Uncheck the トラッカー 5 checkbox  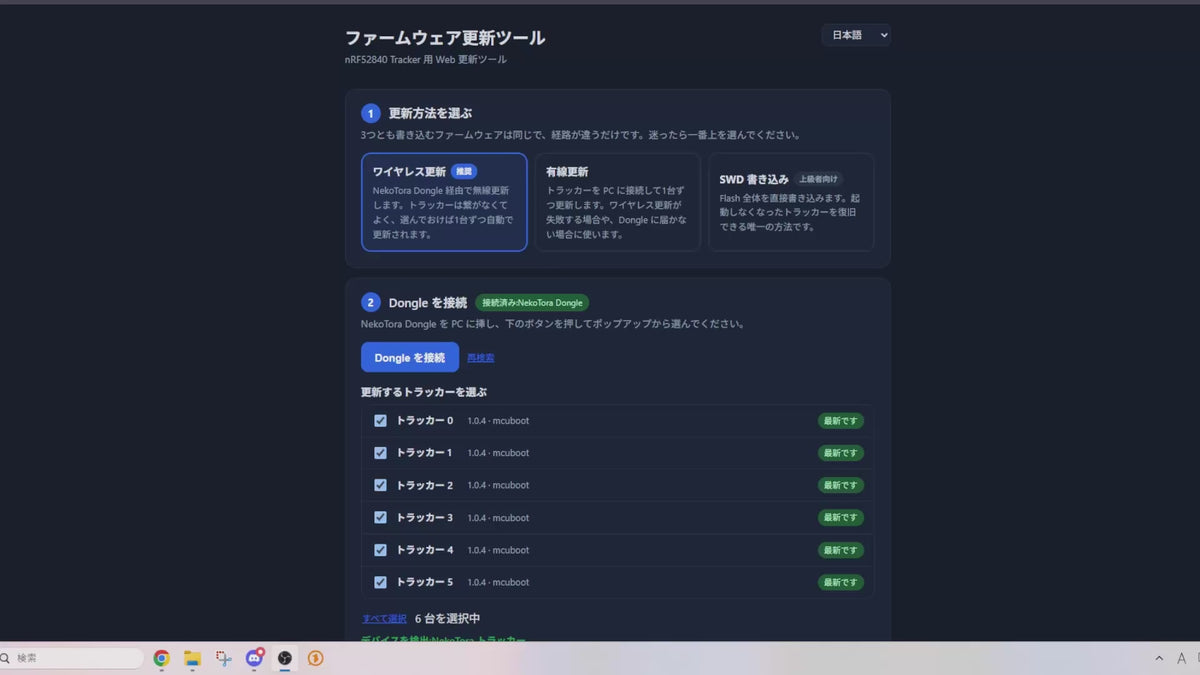pos(380,582)
